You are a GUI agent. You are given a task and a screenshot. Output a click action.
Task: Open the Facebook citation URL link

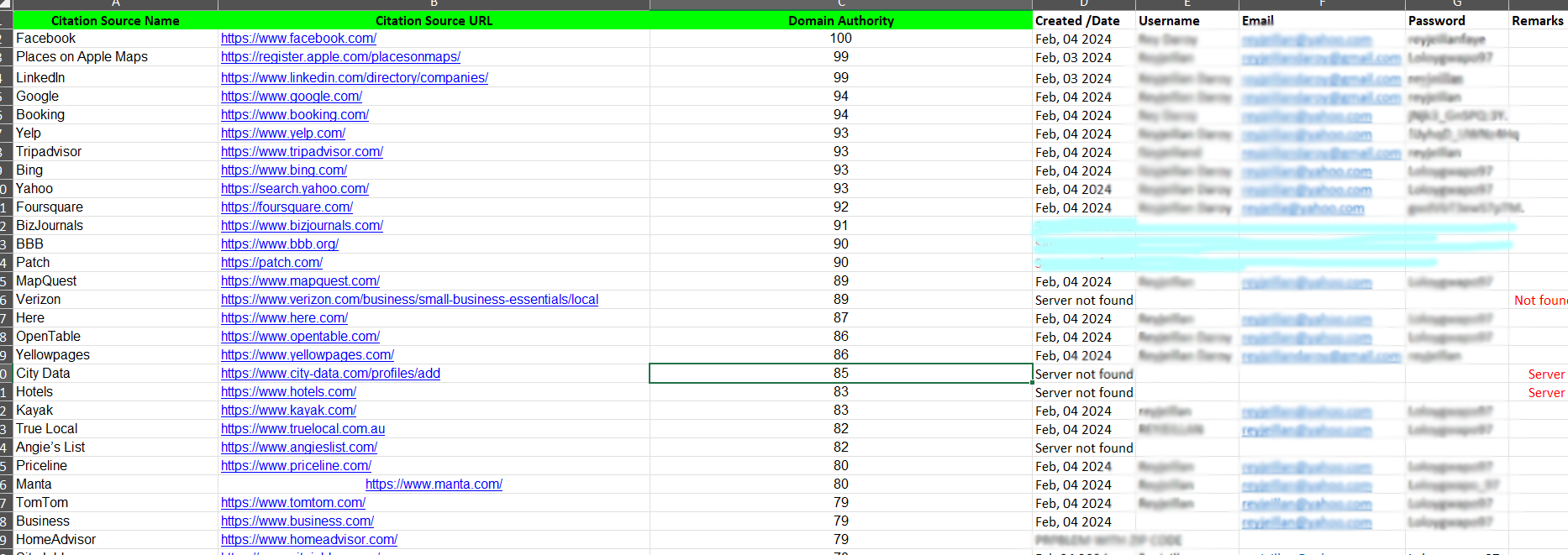298,39
